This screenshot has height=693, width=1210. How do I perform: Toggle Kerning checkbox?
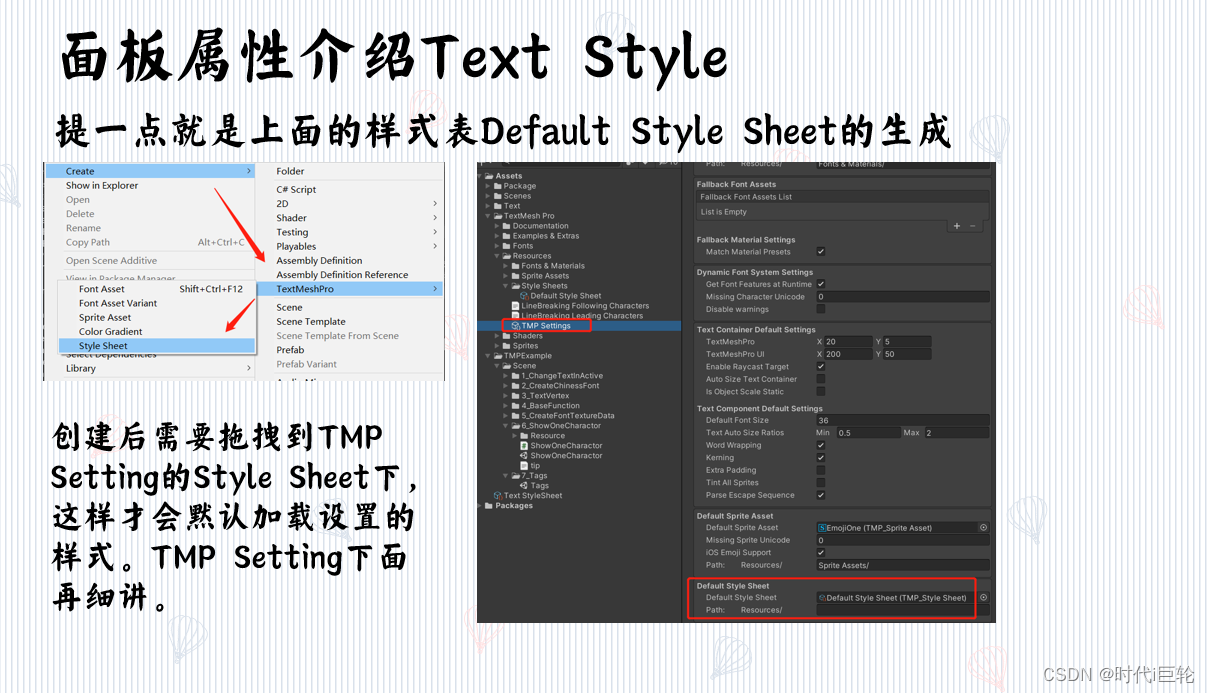[x=821, y=457]
